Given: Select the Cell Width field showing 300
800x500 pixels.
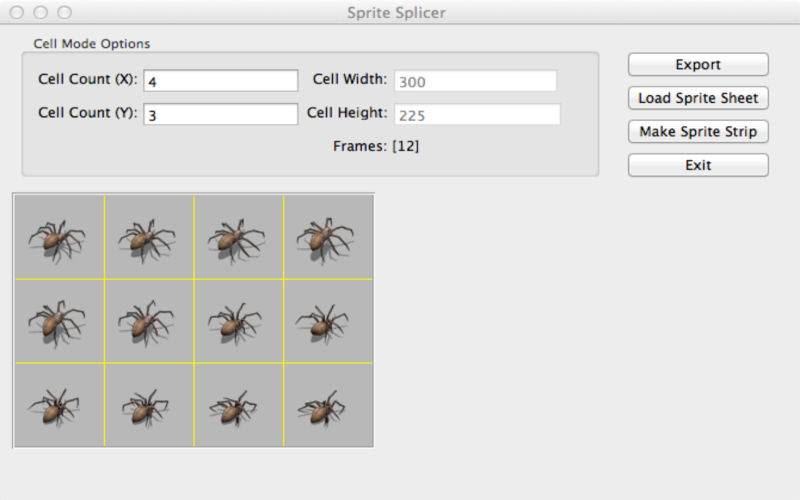Looking at the screenshot, I should [476, 81].
